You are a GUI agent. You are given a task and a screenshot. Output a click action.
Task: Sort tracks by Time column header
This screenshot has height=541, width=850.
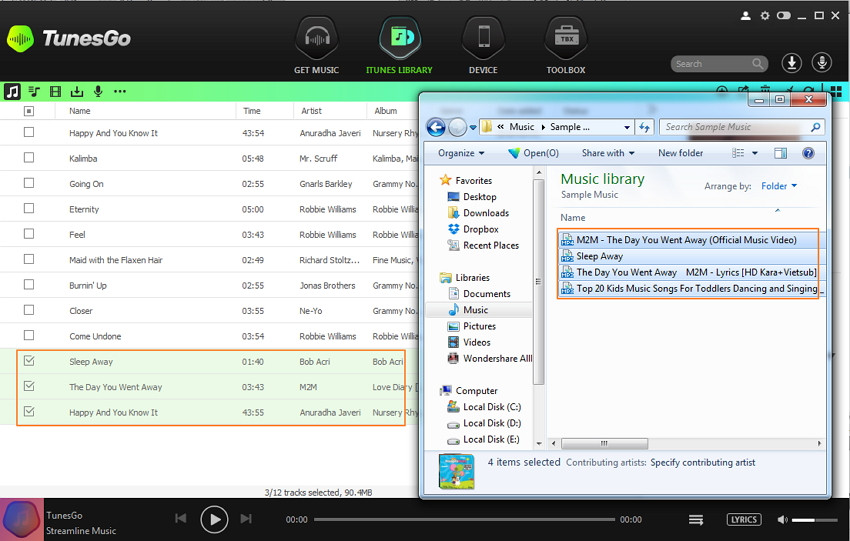point(252,111)
